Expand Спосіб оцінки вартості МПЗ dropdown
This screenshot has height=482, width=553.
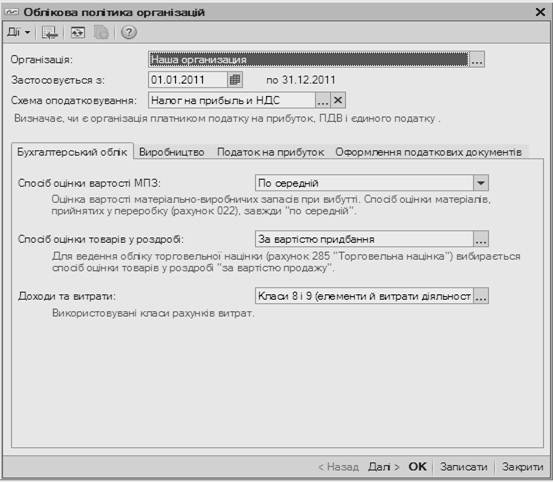click(x=480, y=183)
